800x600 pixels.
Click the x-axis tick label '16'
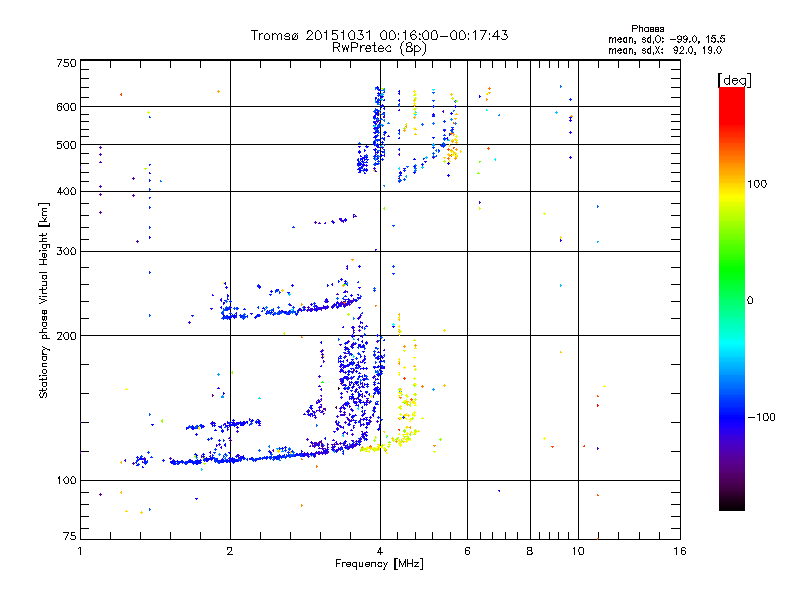(680, 551)
